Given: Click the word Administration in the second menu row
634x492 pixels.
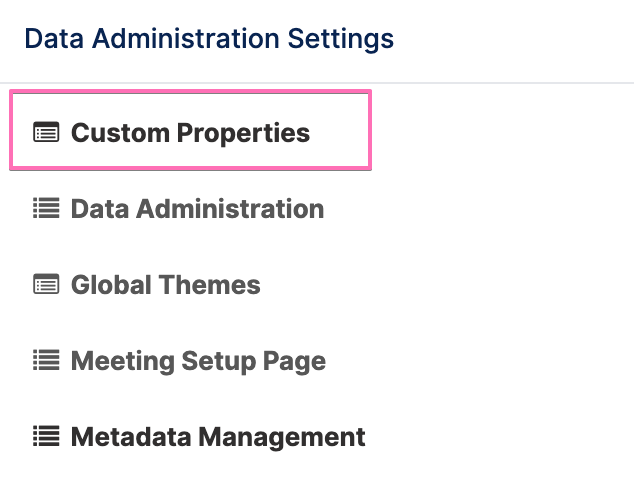Looking at the screenshot, I should point(230,209).
